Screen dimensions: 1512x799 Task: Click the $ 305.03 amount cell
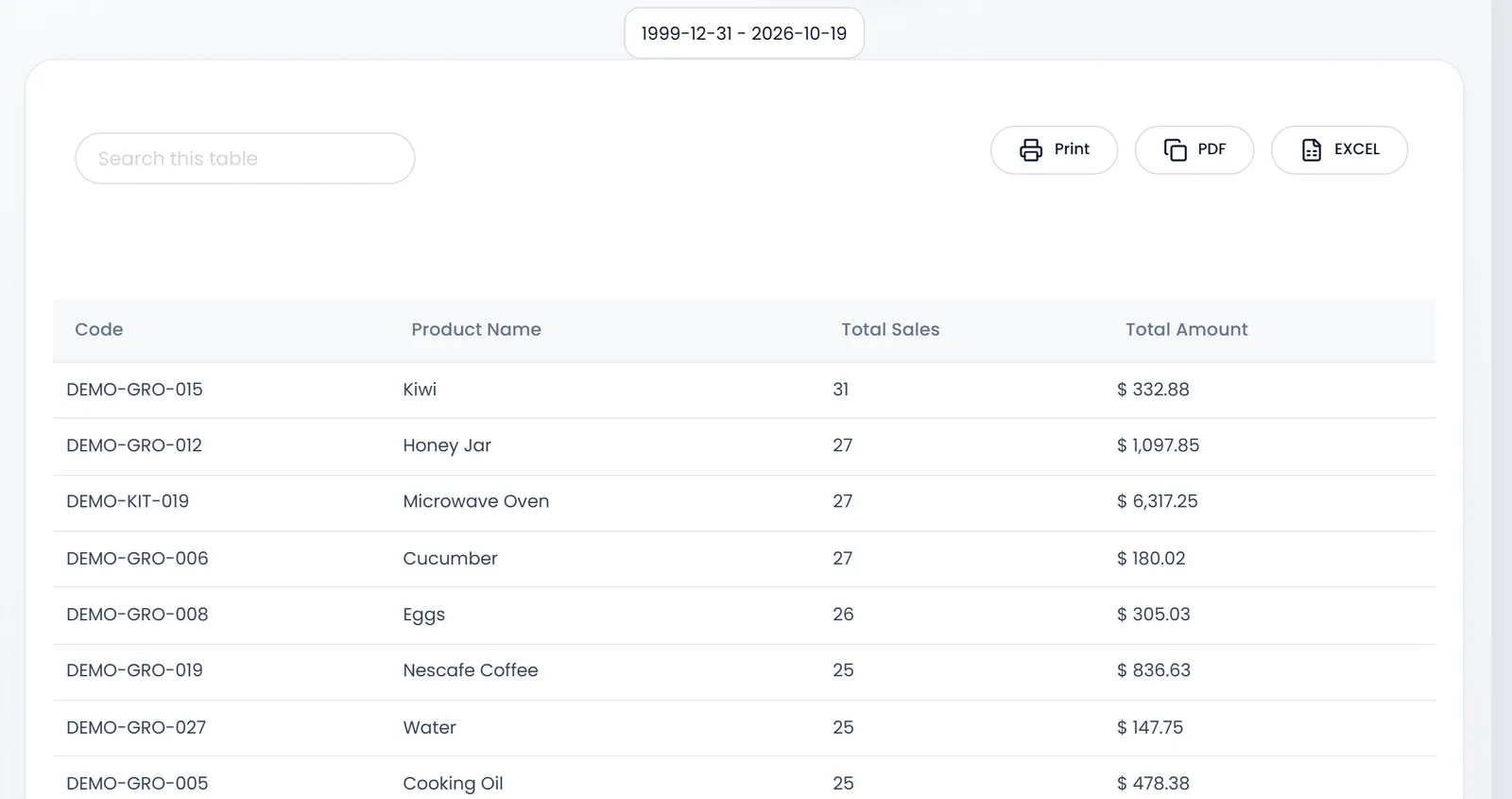(1153, 614)
